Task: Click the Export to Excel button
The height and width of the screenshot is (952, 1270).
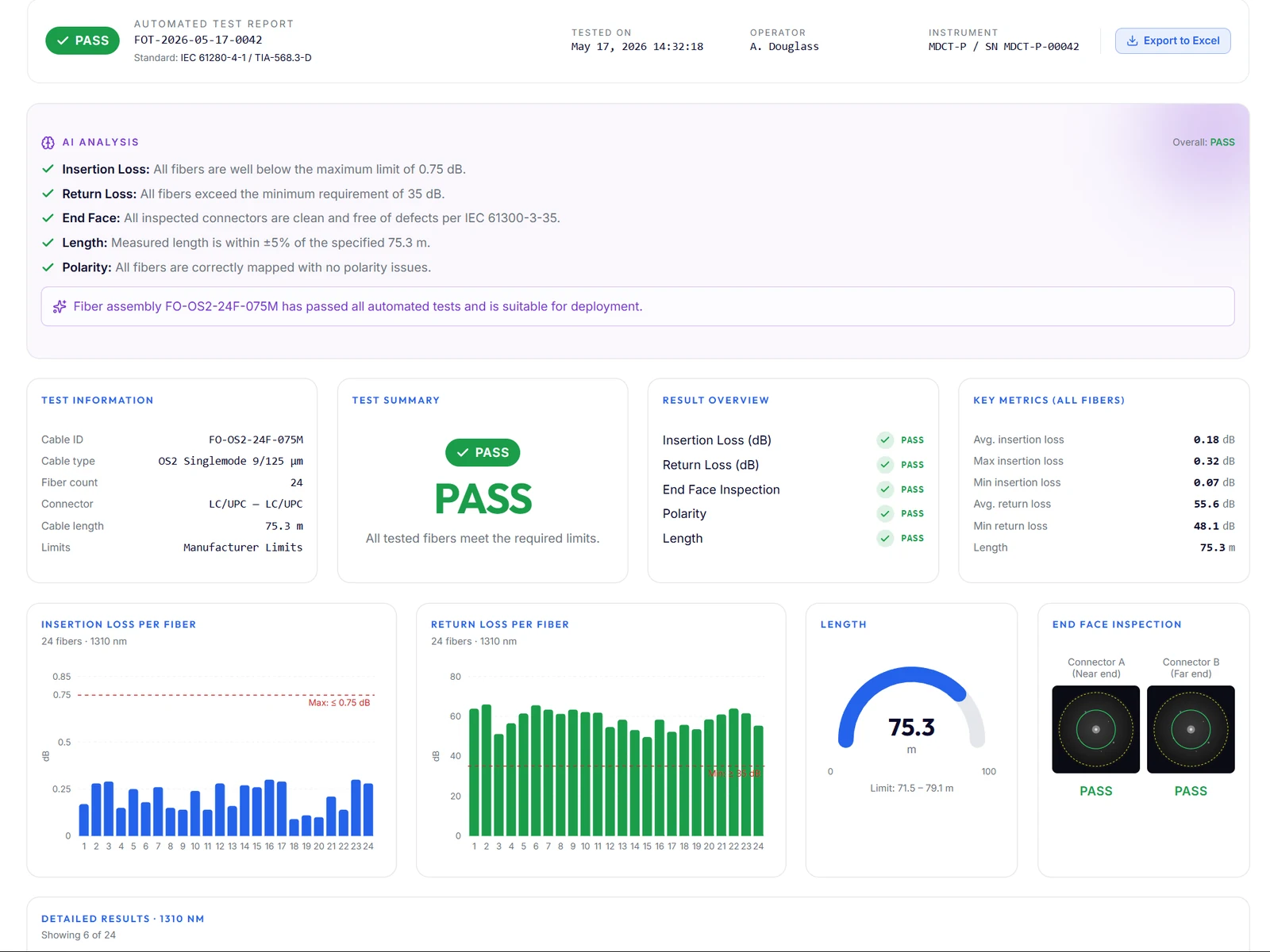Action: 1172,40
